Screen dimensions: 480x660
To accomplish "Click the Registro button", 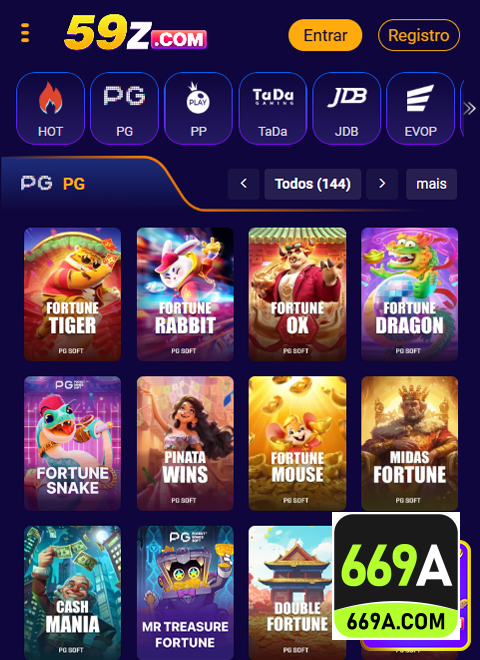I will pyautogui.click(x=419, y=35).
